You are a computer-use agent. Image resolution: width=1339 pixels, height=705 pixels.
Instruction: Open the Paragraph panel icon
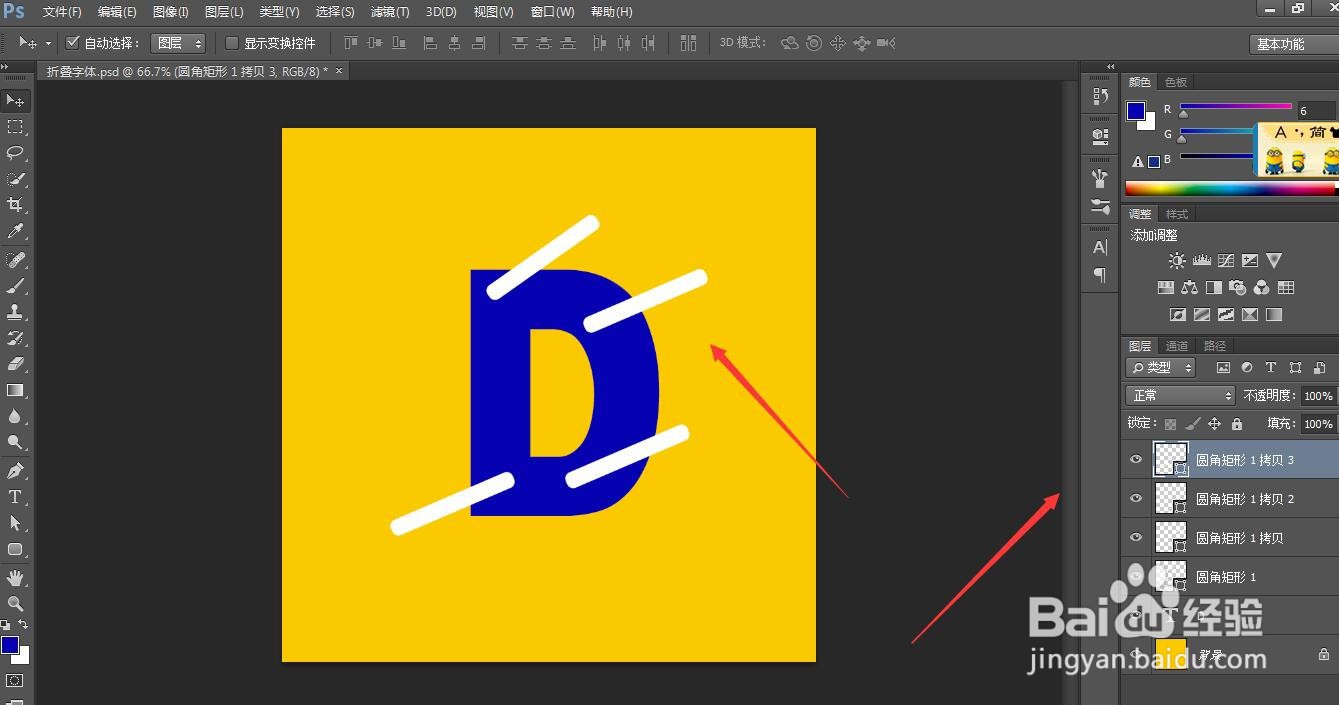tap(1100, 275)
